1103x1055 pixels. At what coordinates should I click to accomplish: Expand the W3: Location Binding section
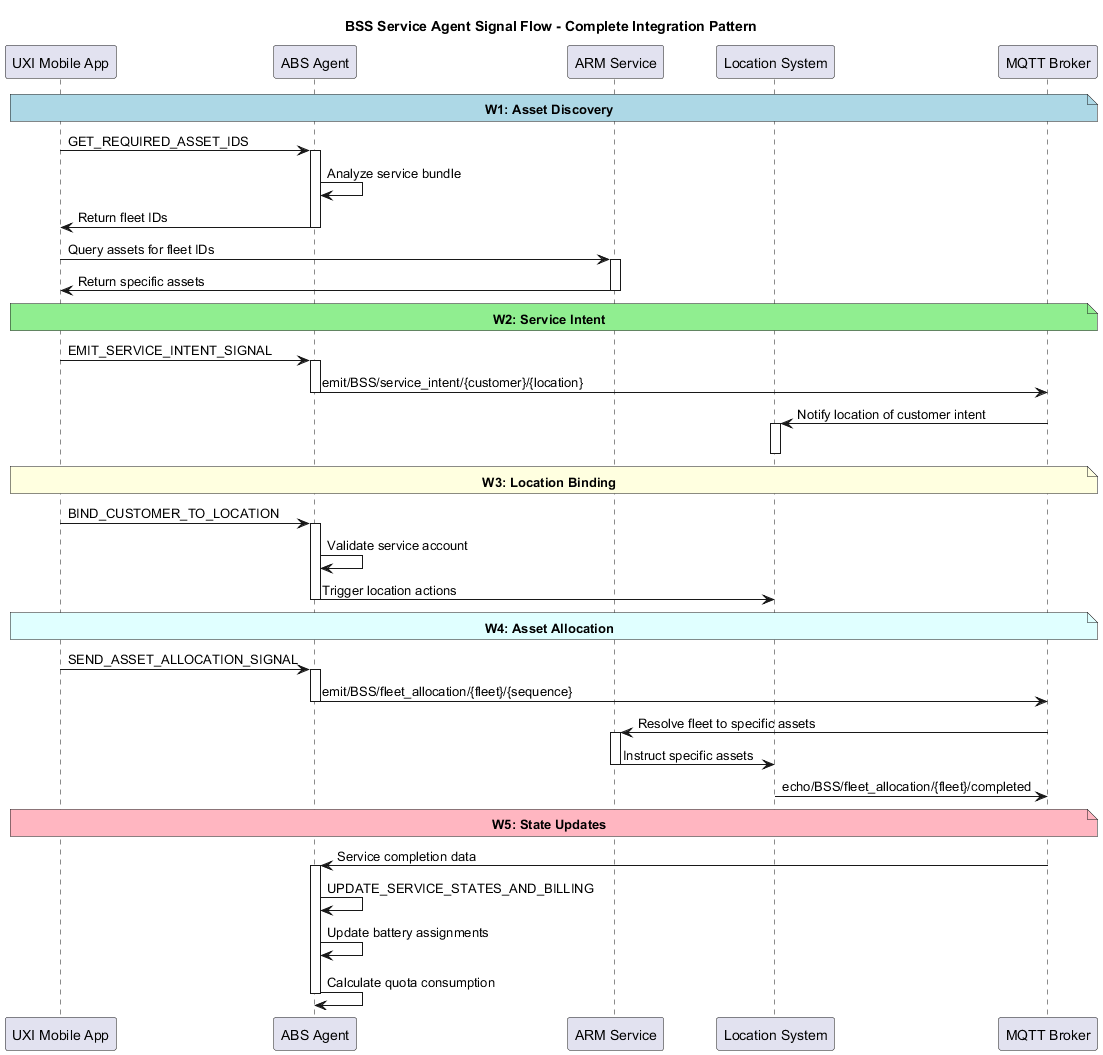[553, 481]
